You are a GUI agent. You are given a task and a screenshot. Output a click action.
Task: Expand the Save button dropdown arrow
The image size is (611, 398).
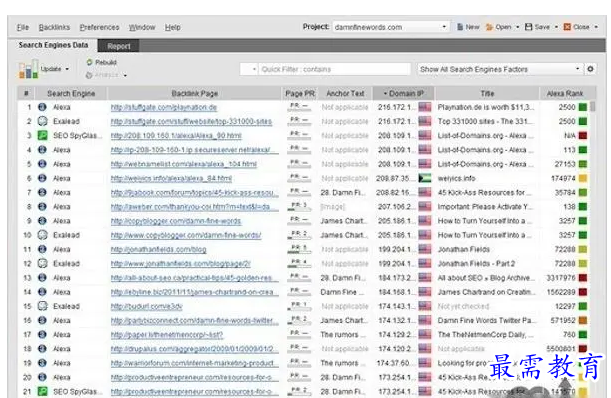pyautogui.click(x=556, y=27)
